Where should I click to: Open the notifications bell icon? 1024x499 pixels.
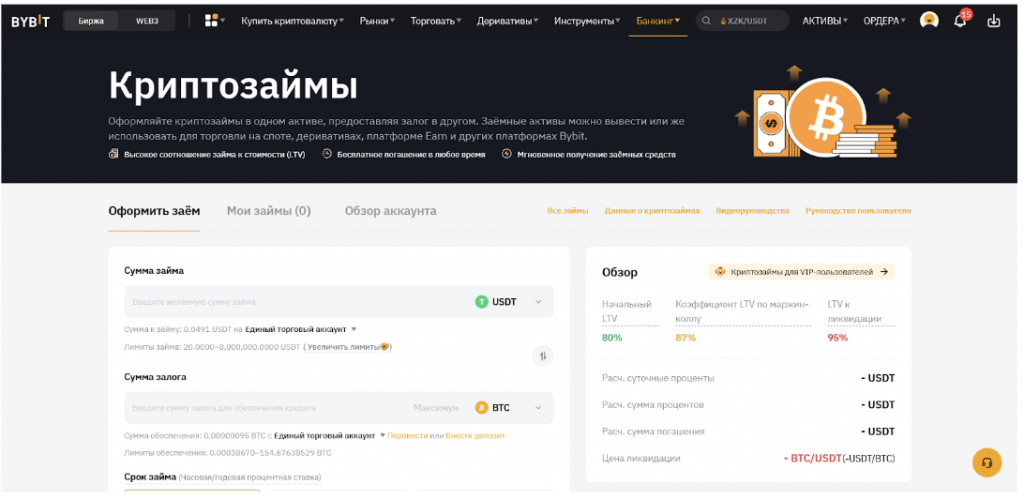click(x=960, y=21)
